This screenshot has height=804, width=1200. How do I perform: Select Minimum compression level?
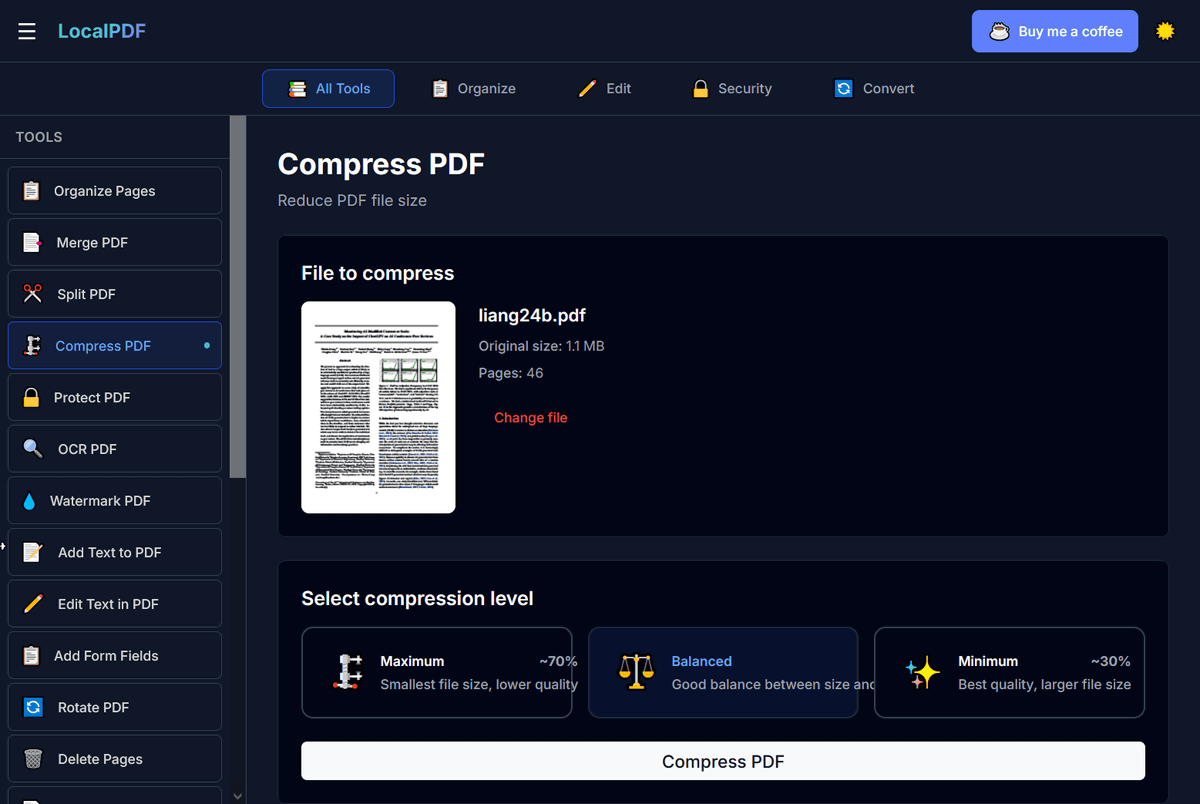point(1009,672)
